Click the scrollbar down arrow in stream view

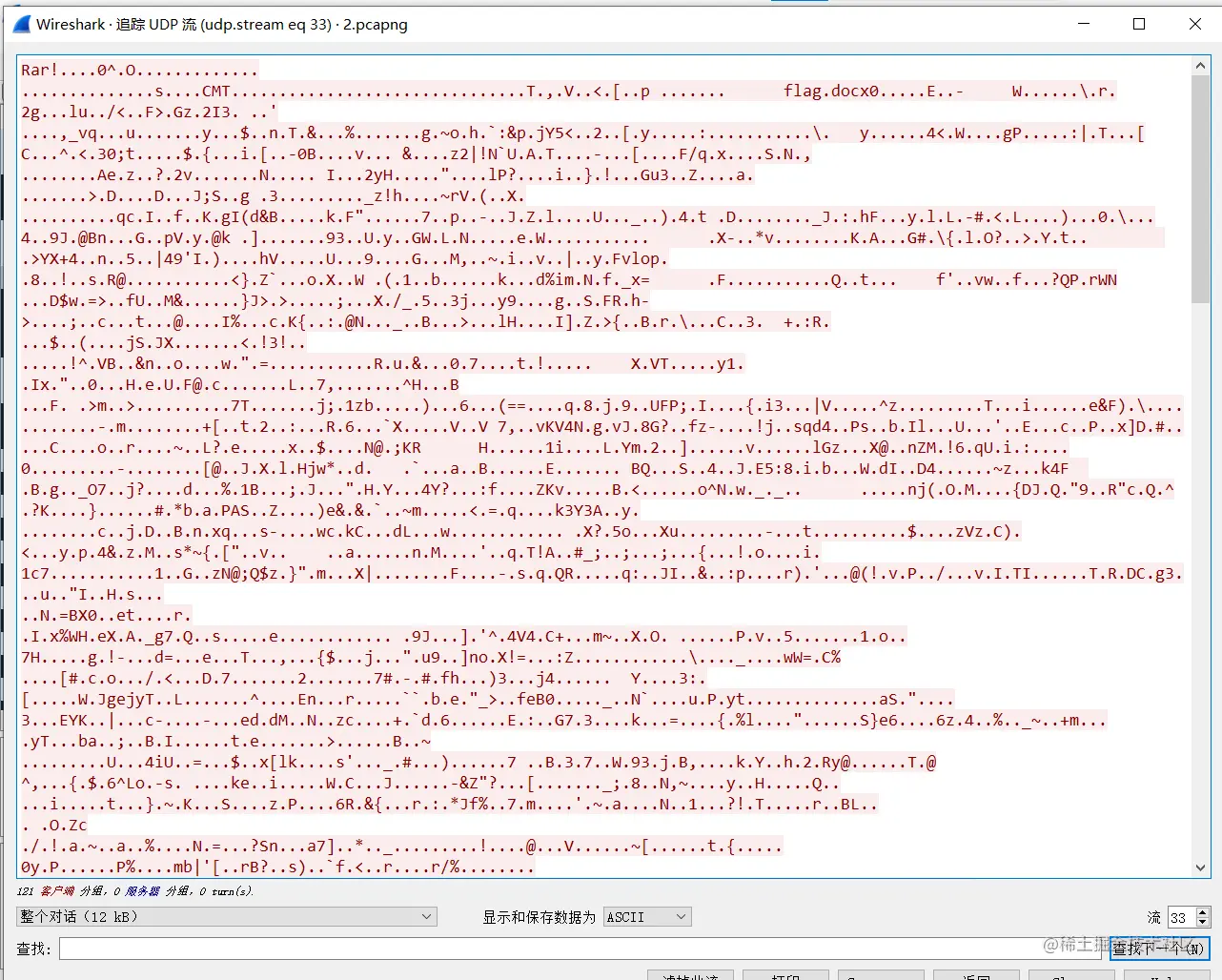[x=1201, y=868]
